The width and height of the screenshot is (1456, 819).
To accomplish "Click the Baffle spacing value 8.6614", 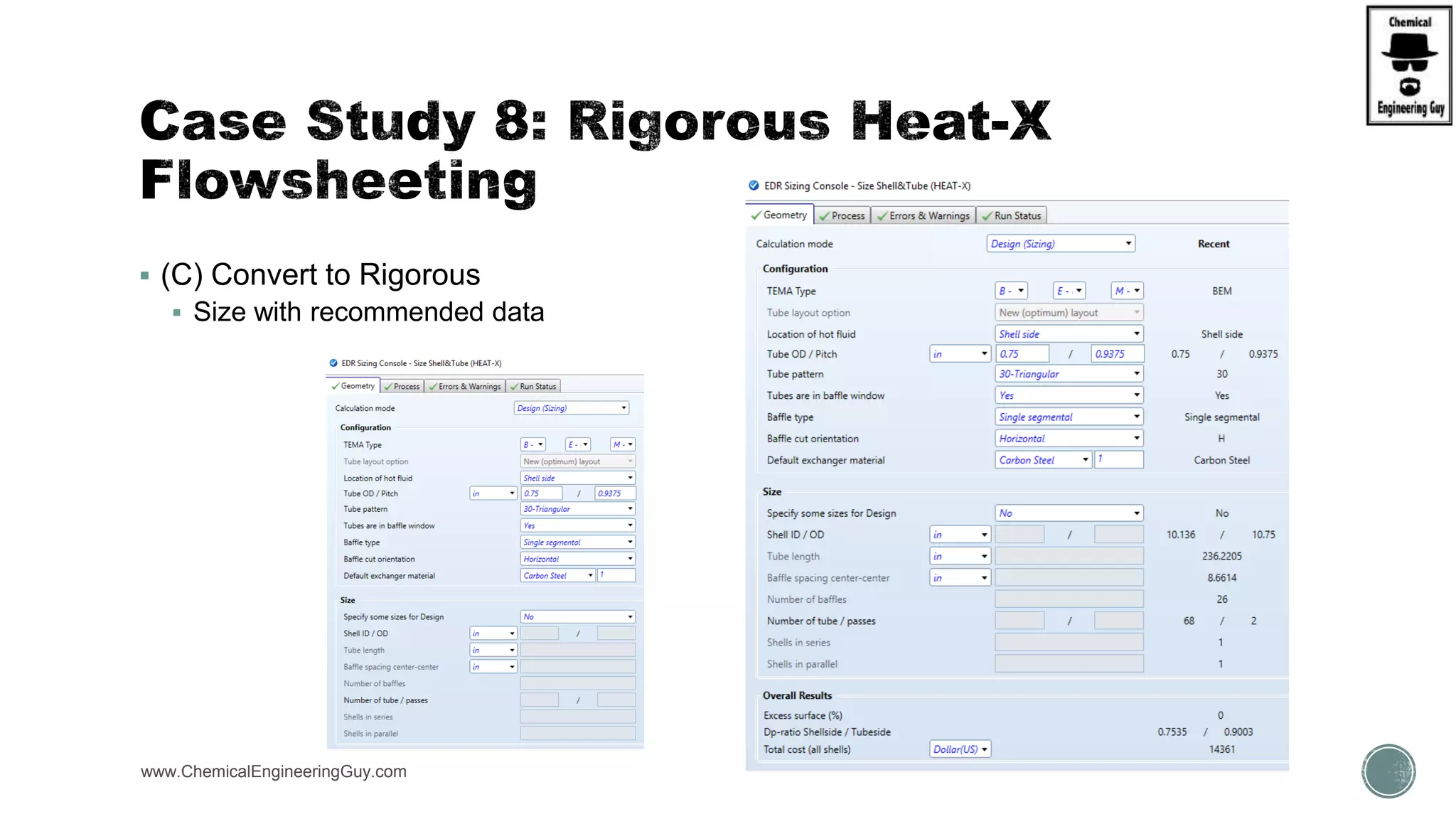I will pyautogui.click(x=1221, y=578).
